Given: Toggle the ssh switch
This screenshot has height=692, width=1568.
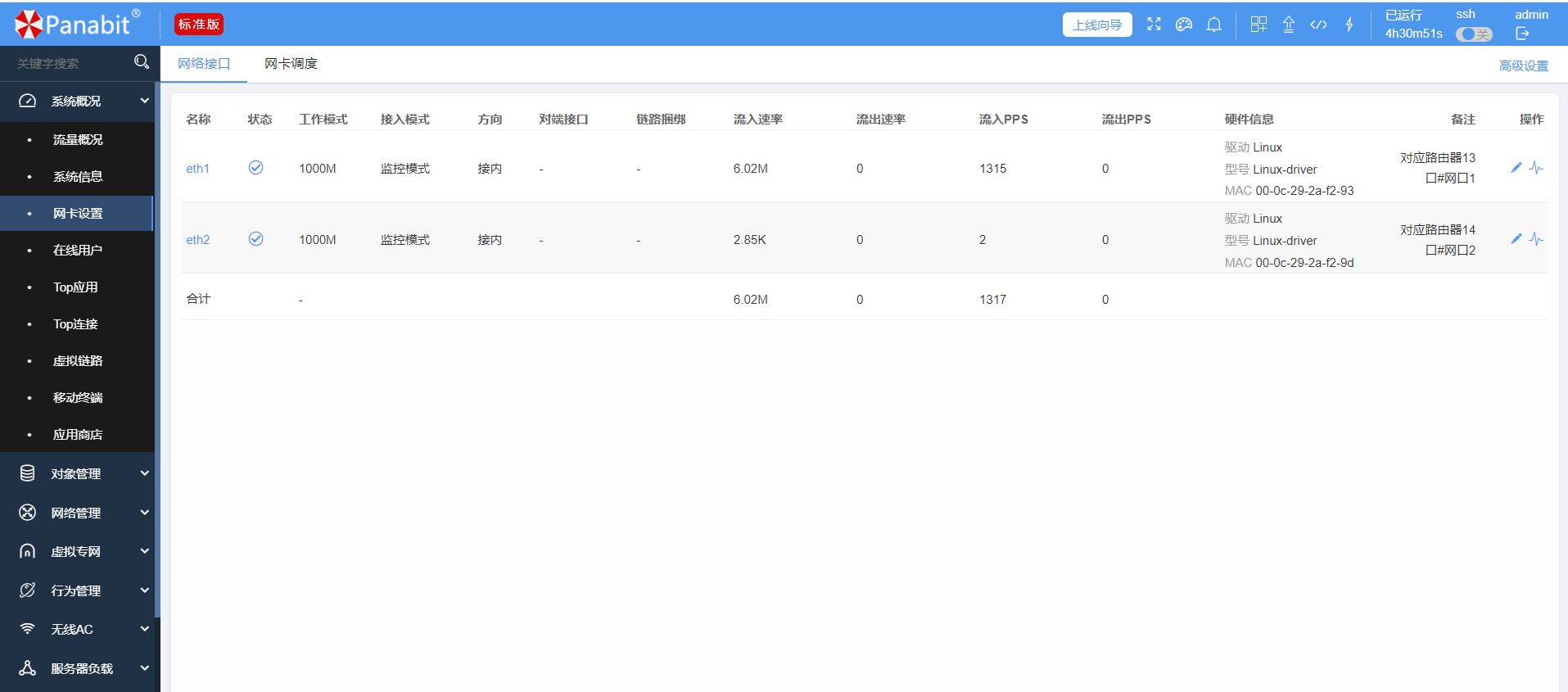Looking at the screenshot, I should (1473, 34).
